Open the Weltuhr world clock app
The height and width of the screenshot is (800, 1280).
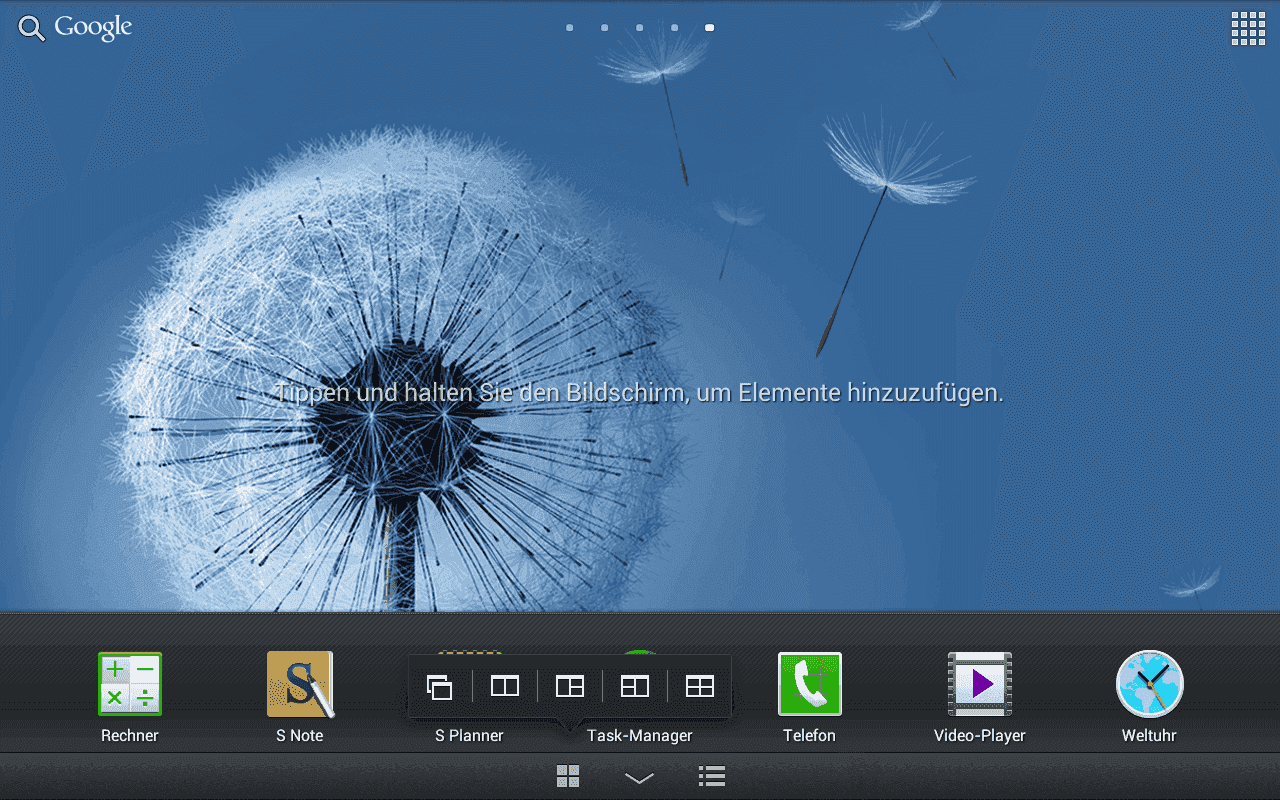1150,684
